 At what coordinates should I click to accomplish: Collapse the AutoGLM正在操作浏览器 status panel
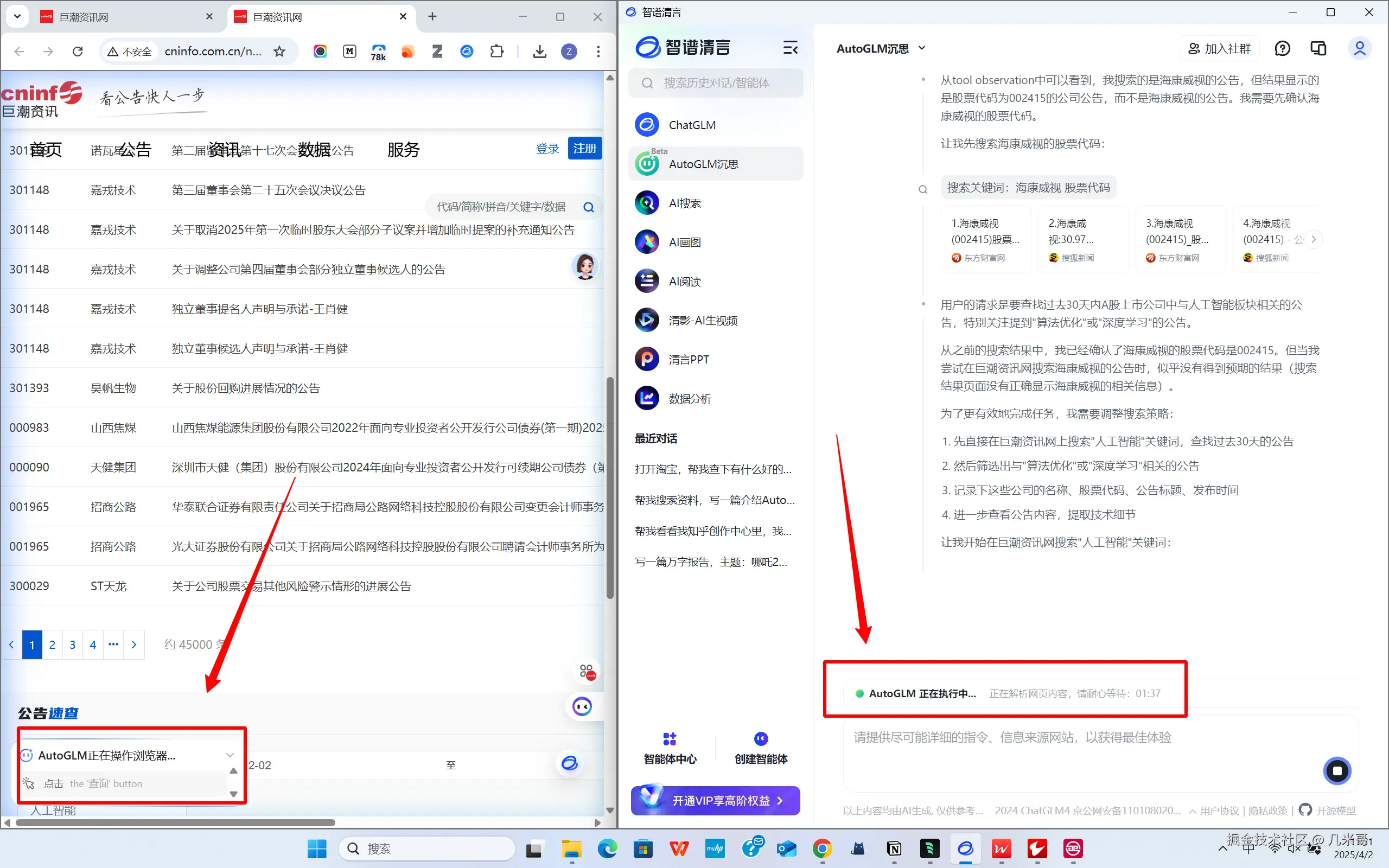point(230,755)
